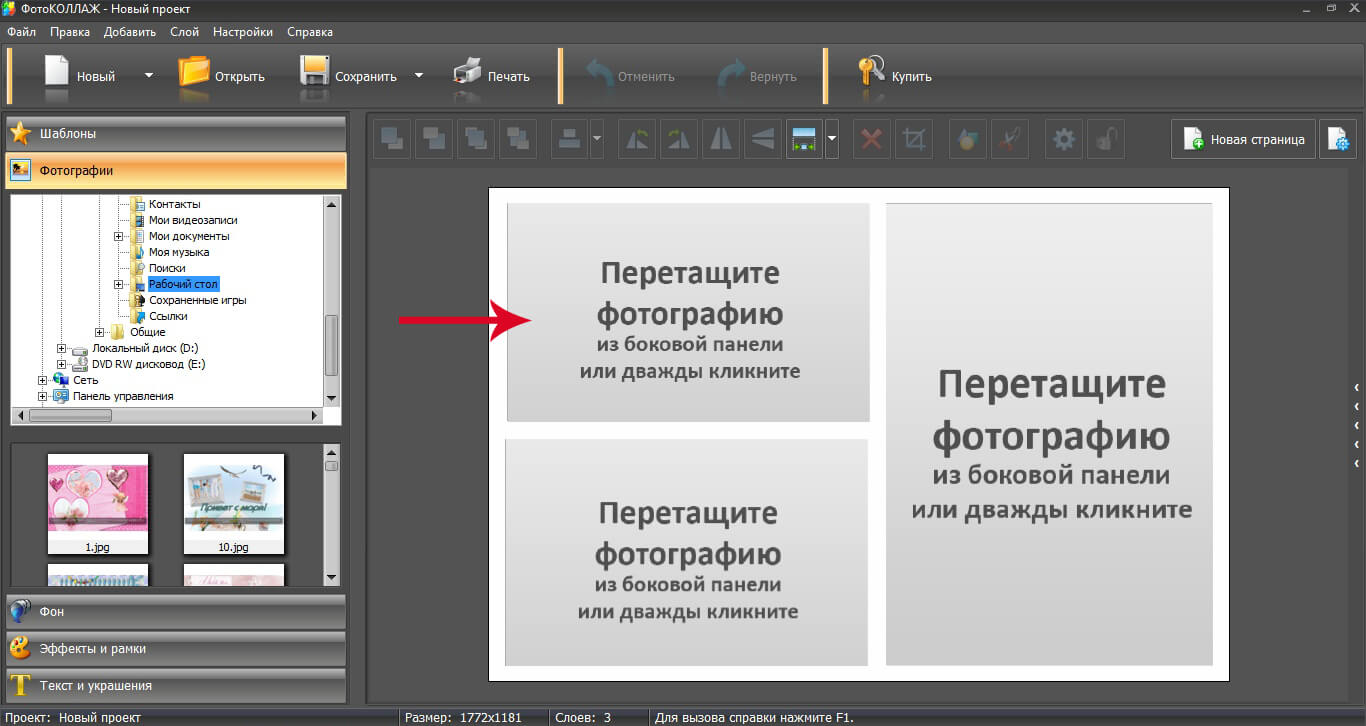Click the rotate left icon

click(x=636, y=139)
